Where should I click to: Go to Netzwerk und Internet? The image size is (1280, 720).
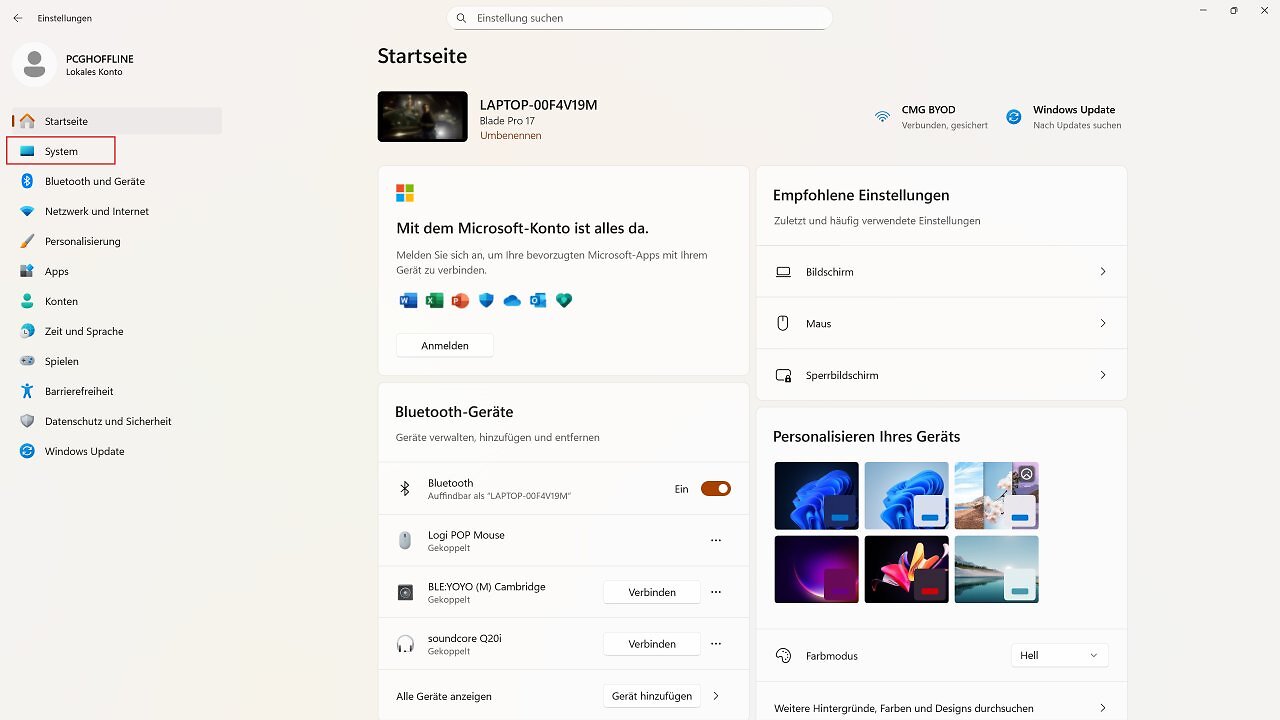[x=117, y=211]
